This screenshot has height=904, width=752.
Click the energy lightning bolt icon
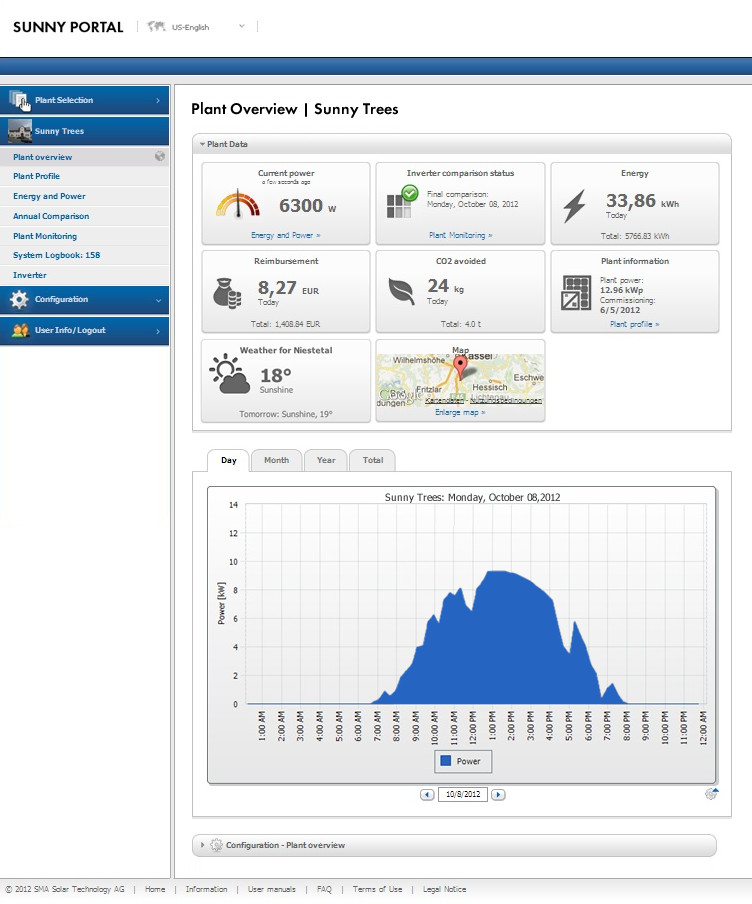(575, 206)
